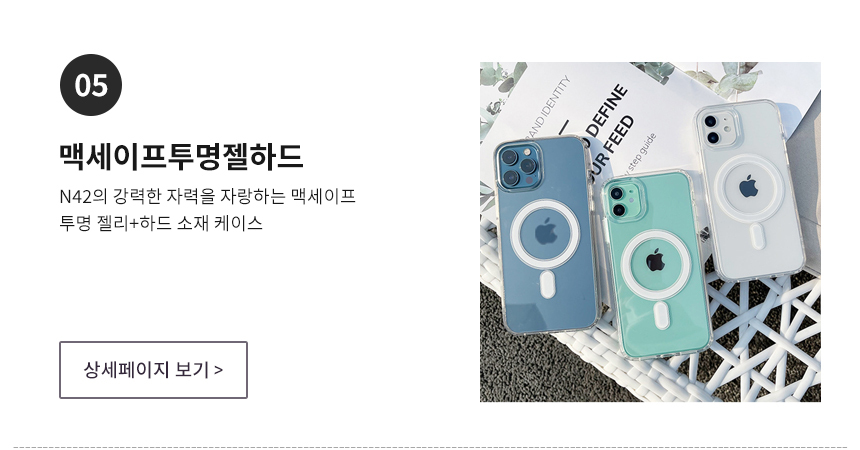
Task: Select the MagSafe case product photo
Action: (x=650, y=232)
